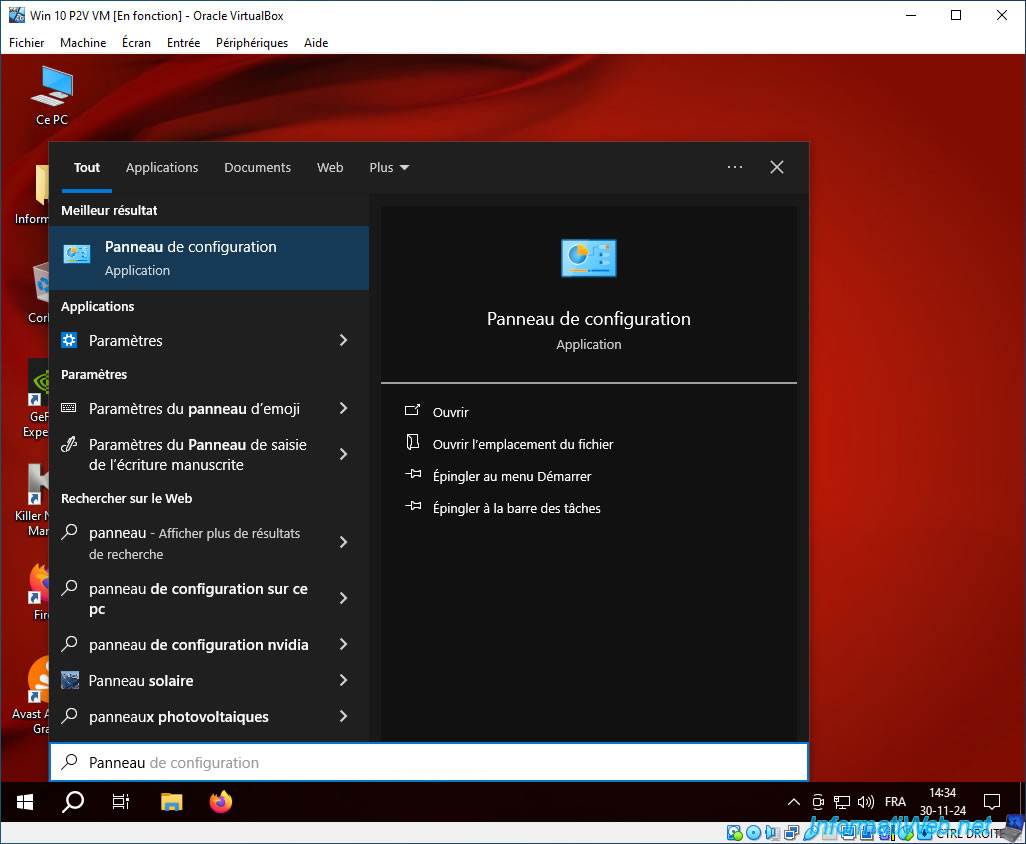Open Firefox from the taskbar

tap(221, 801)
